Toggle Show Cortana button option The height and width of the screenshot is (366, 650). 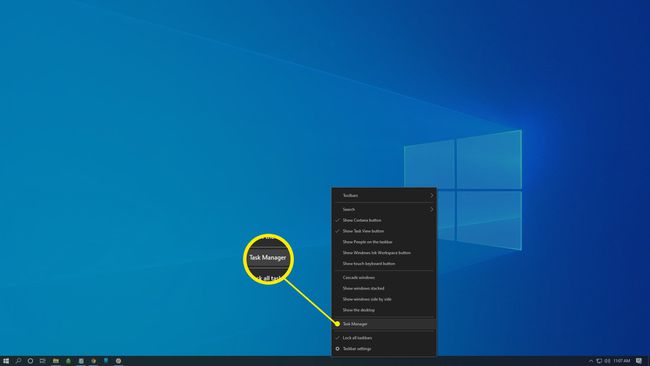coord(384,220)
